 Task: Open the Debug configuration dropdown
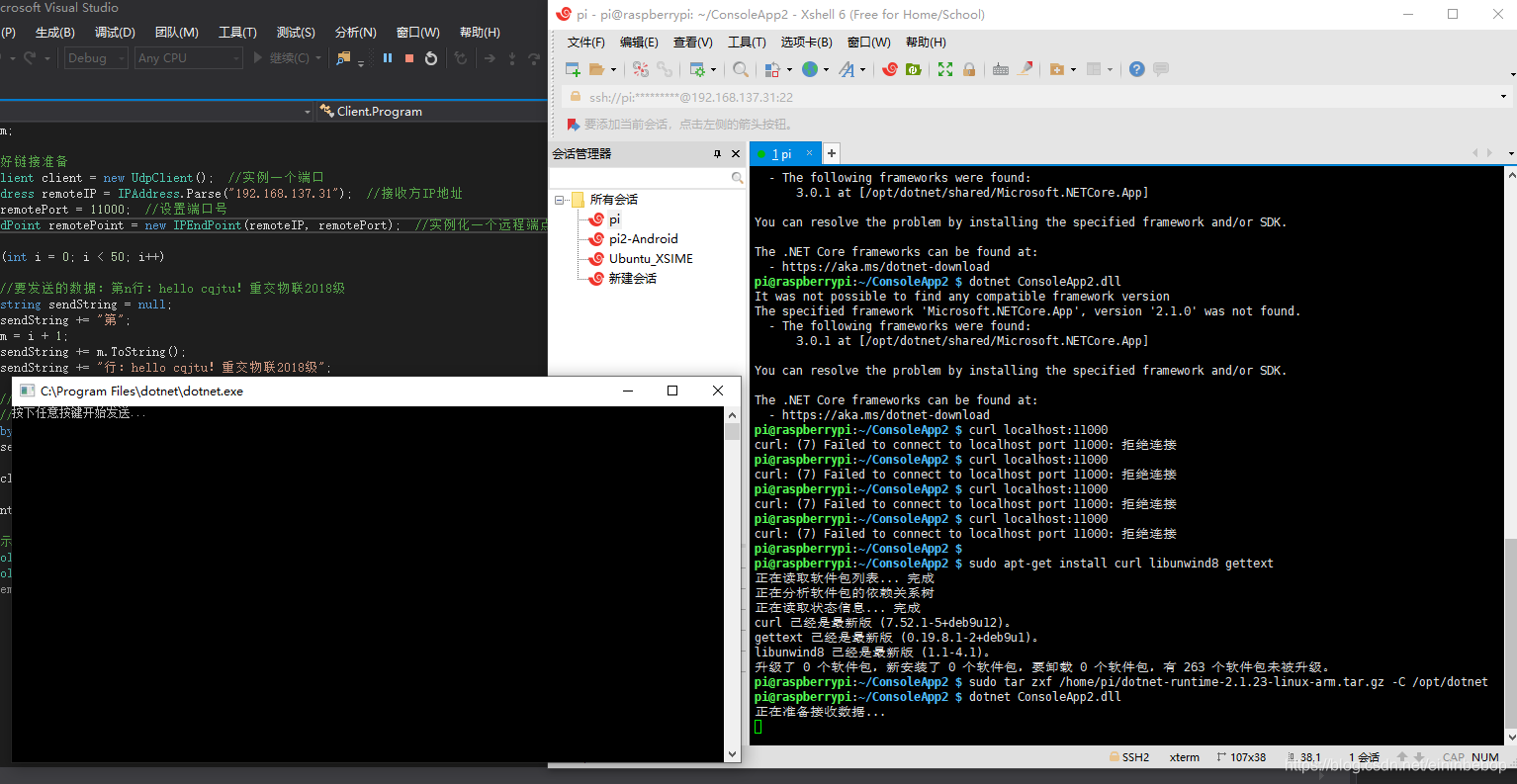pos(96,58)
